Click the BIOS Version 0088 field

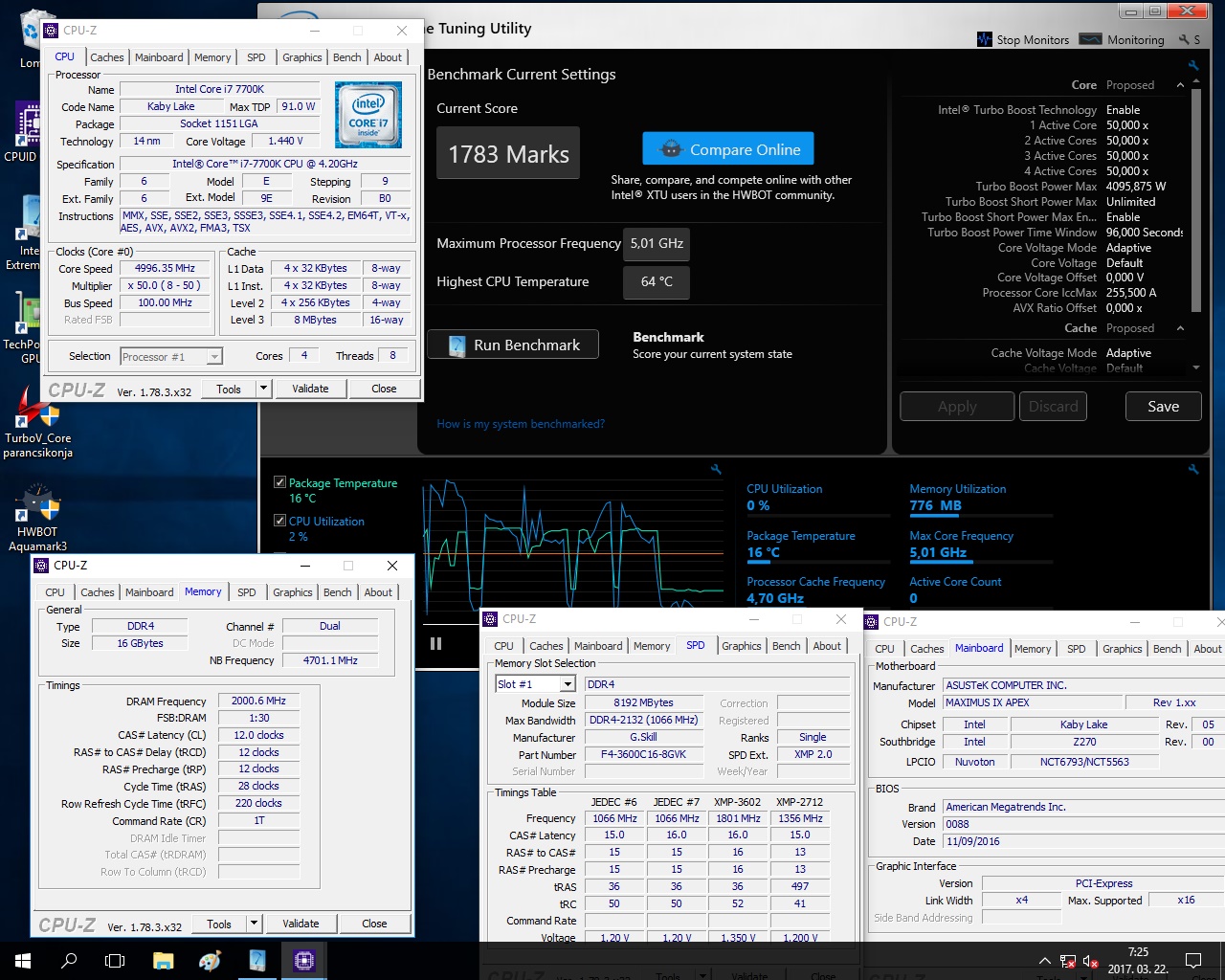(1083, 824)
